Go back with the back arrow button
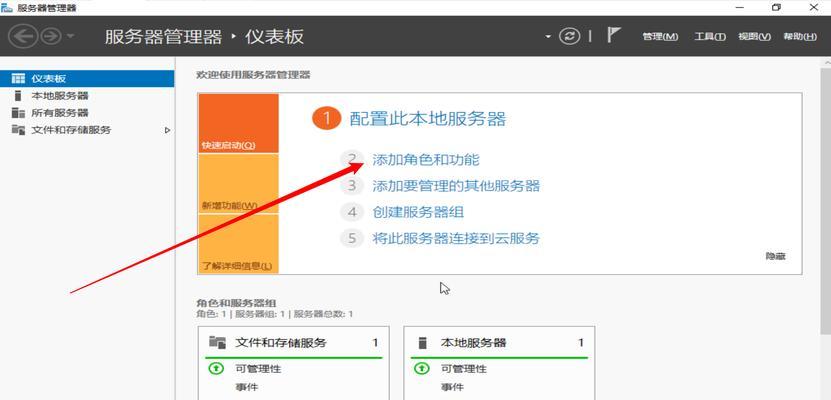Screen dimensions: 831x400 click(23, 37)
